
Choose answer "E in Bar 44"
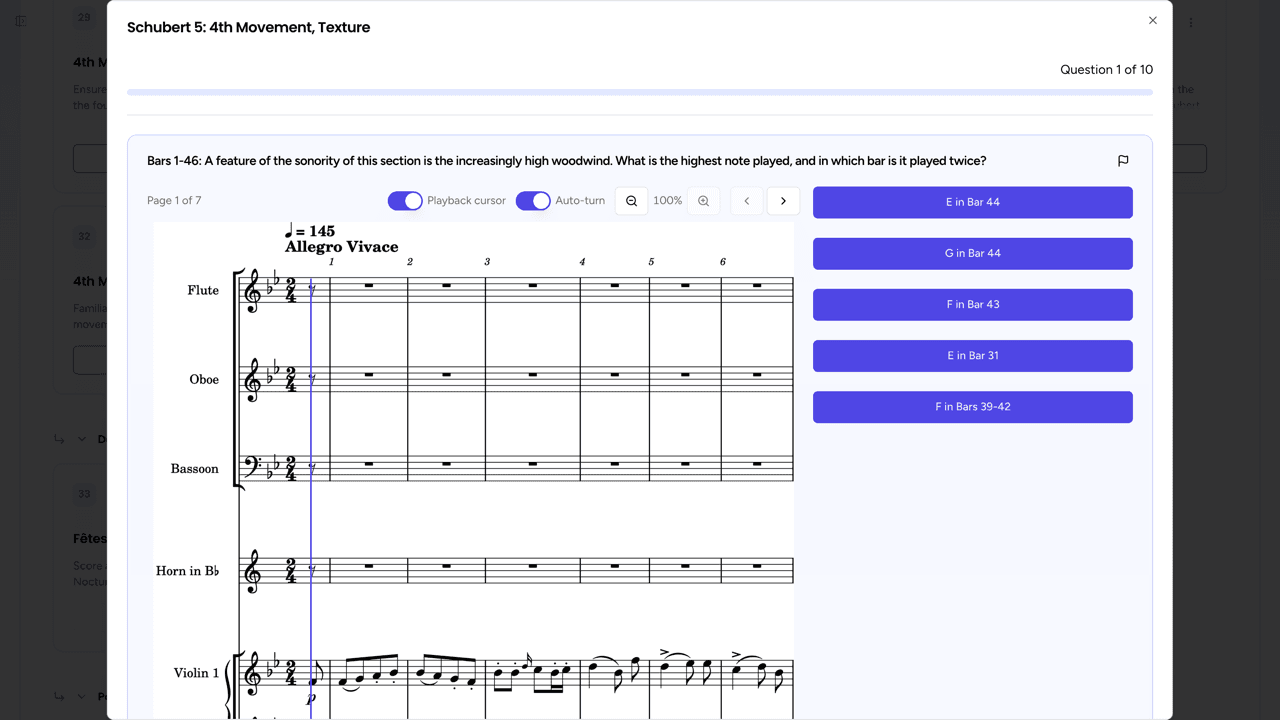(x=973, y=202)
